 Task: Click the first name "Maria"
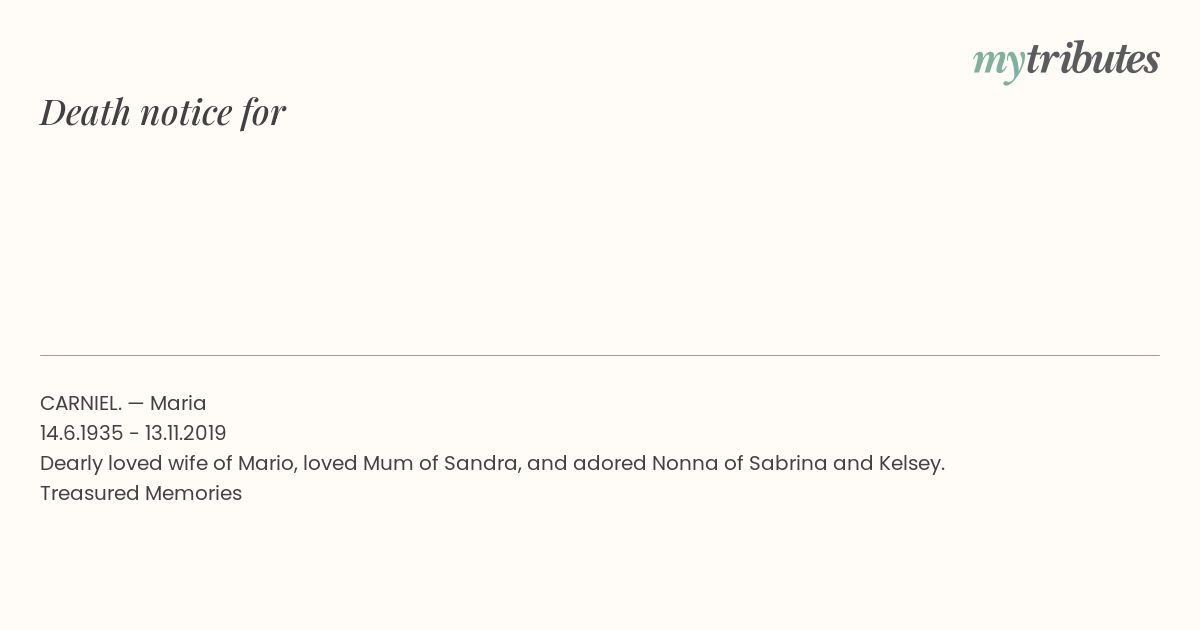[178, 403]
